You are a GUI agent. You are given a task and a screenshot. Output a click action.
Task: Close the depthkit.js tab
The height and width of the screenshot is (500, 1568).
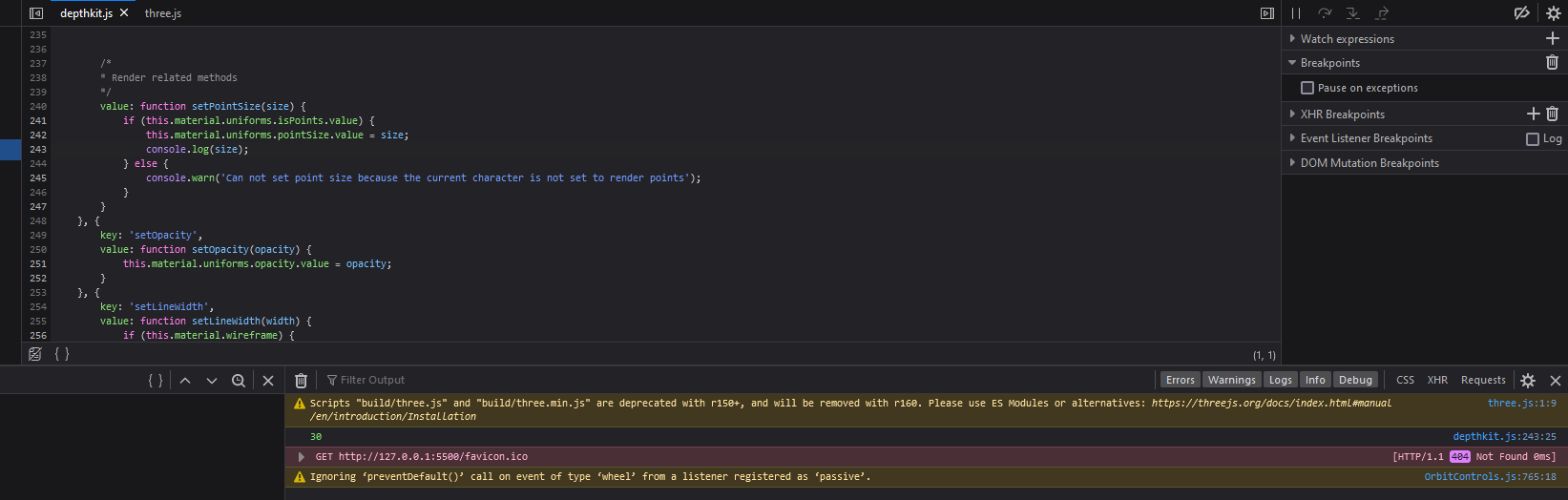pos(124,13)
